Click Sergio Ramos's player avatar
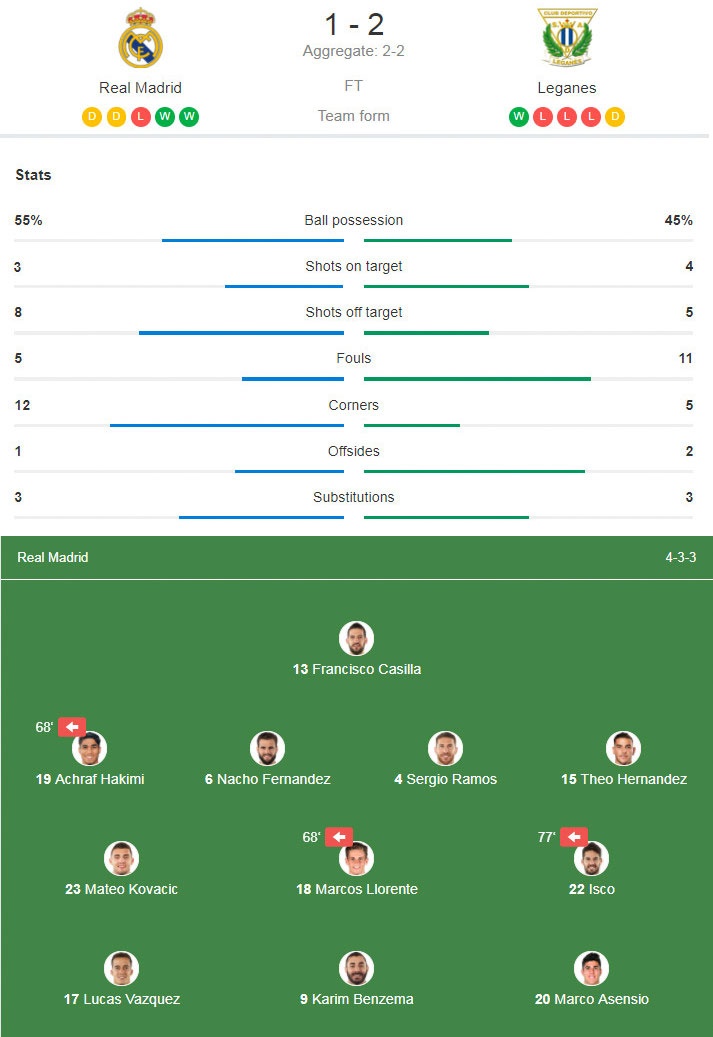 coord(444,748)
